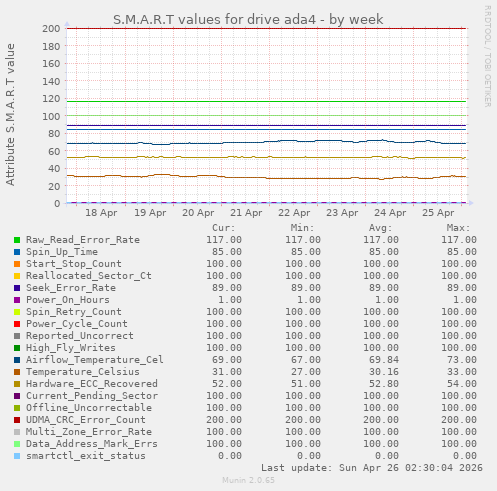Click the Avg: column header
The width and height of the screenshot is (497, 491).
380,228
